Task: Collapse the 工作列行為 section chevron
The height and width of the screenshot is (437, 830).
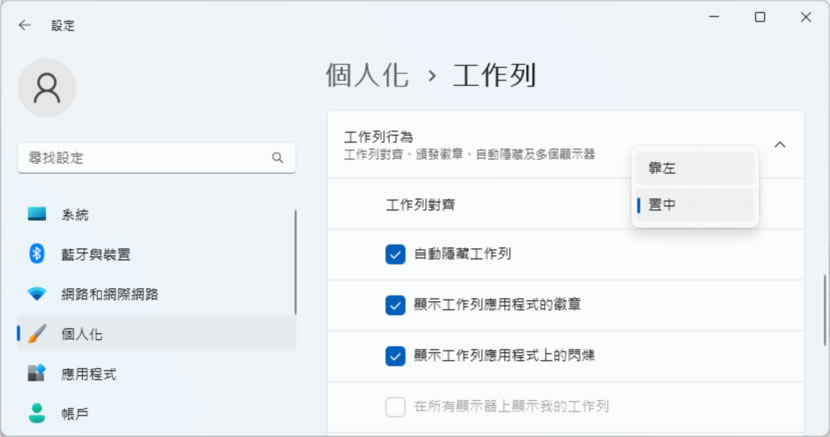Action: click(780, 145)
